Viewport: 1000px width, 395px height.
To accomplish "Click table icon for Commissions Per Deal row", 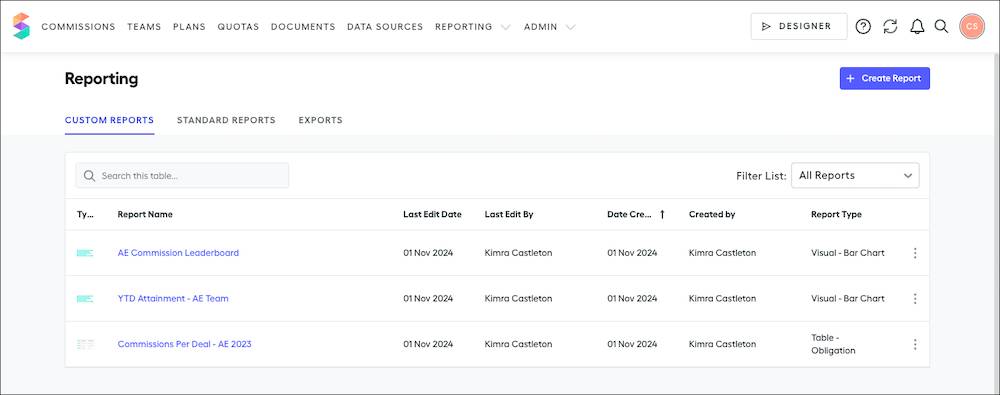I will click(85, 344).
